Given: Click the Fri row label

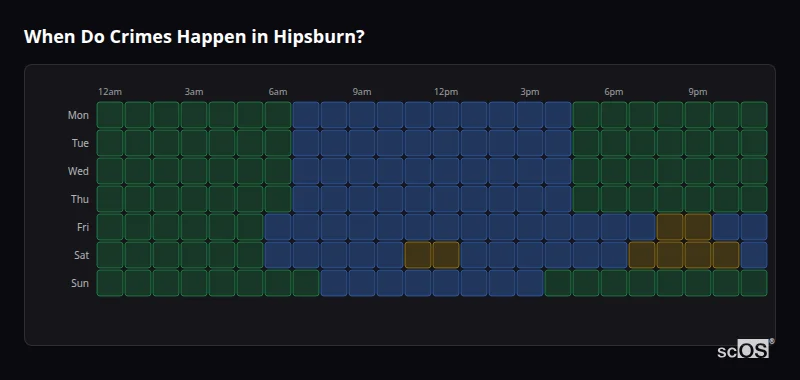Looking at the screenshot, I should coord(83,227).
